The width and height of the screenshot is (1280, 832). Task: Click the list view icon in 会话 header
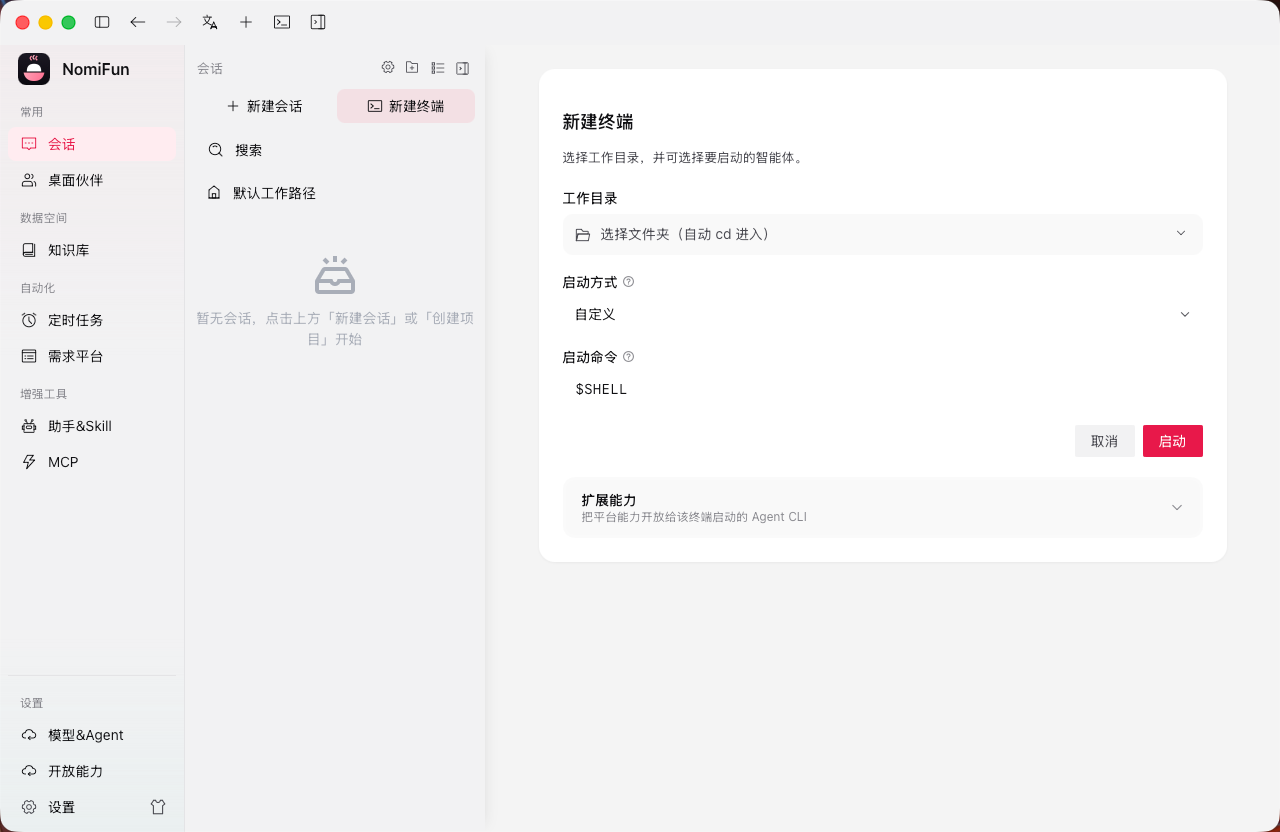coord(437,68)
